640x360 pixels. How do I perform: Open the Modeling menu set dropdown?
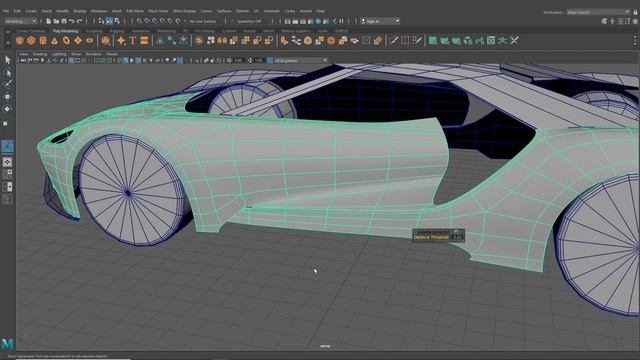click(x=20, y=21)
